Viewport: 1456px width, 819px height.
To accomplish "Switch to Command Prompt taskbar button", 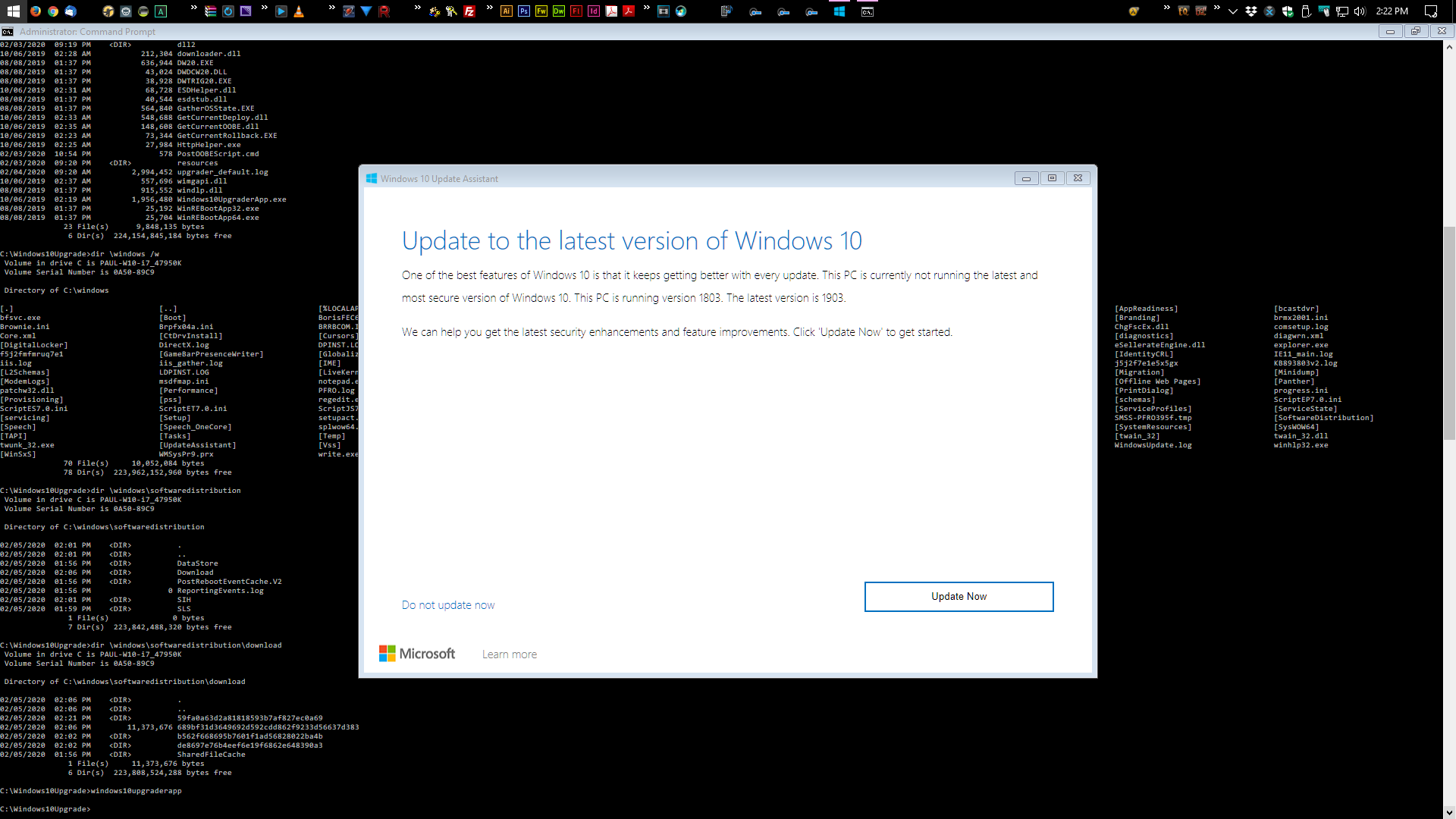I will [868, 11].
